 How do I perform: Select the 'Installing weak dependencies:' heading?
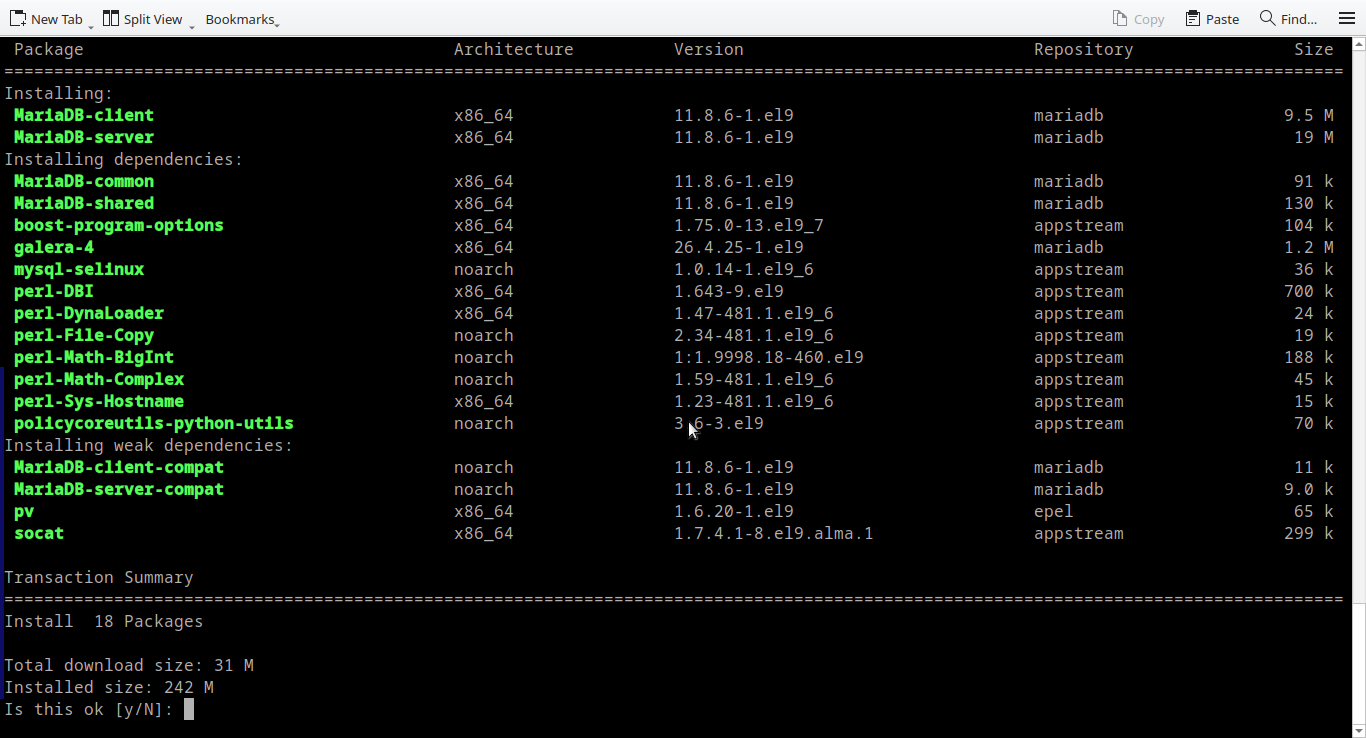pyautogui.click(x=149, y=445)
